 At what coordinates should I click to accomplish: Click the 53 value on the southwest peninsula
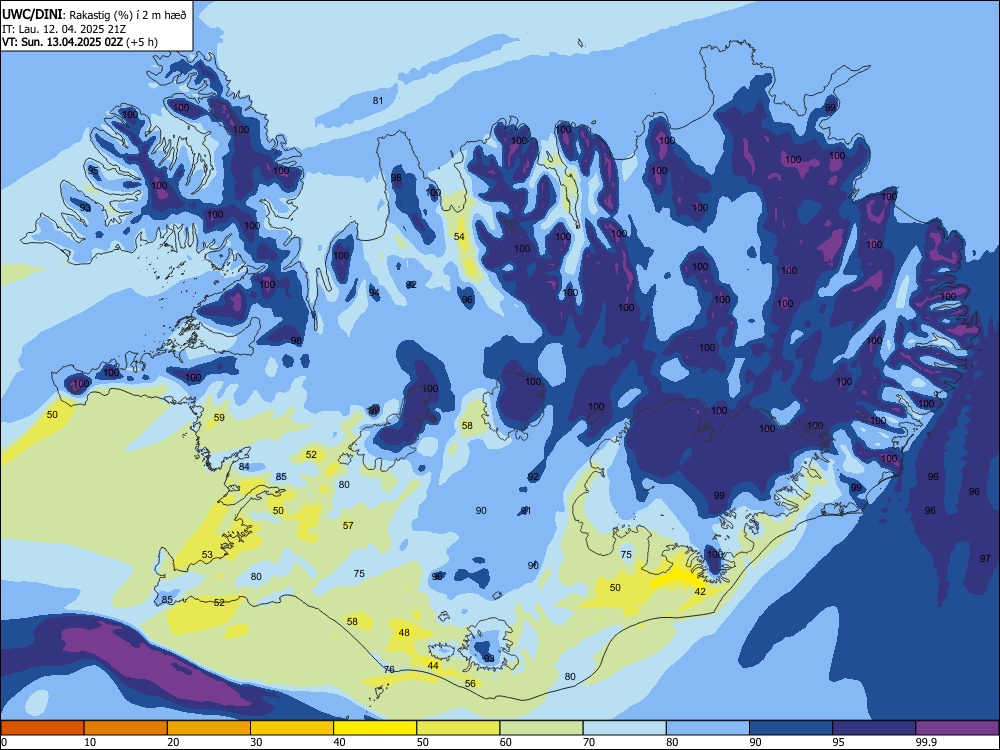pyautogui.click(x=207, y=554)
